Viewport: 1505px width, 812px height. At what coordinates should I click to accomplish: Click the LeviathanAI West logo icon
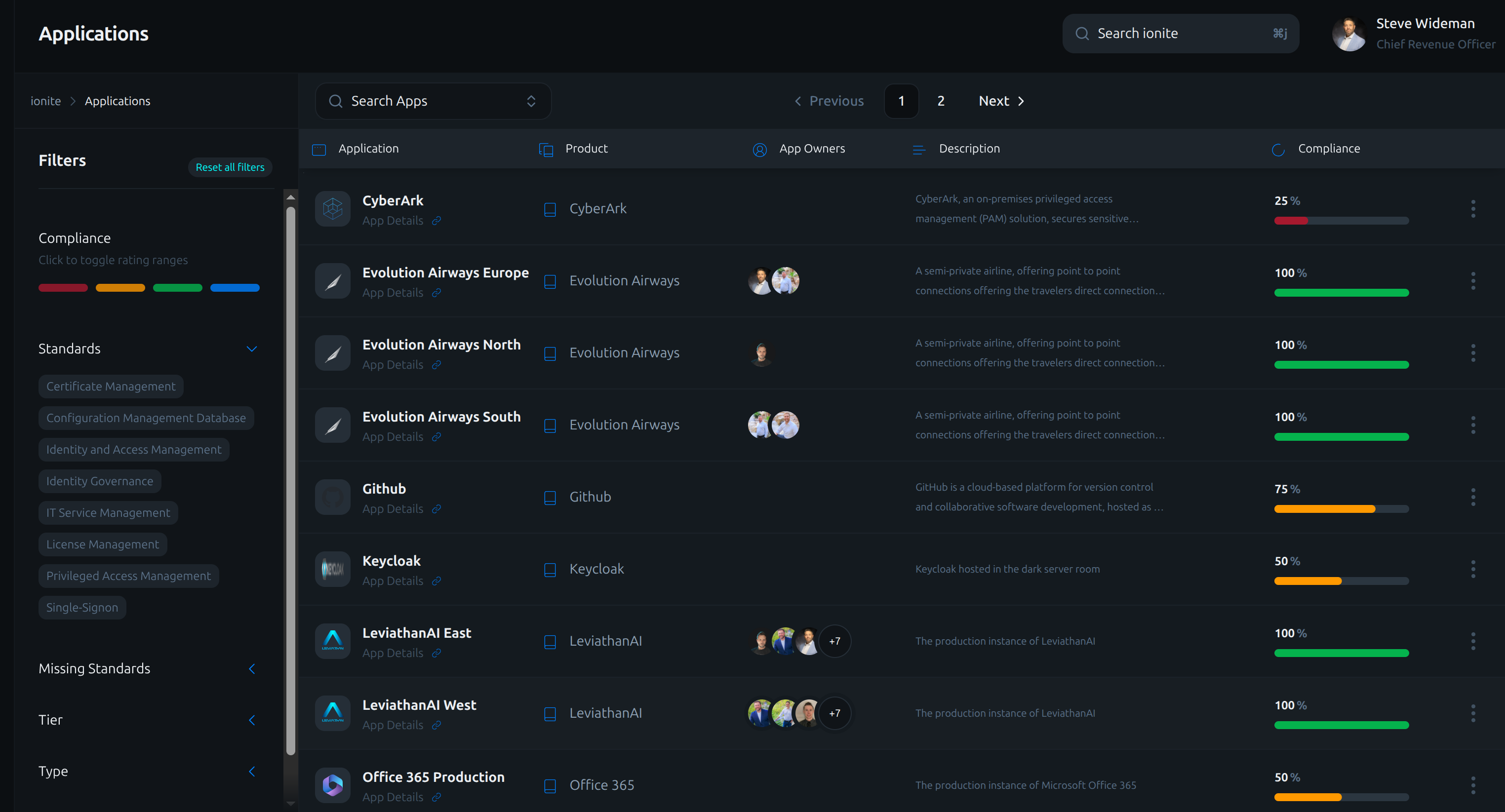(x=332, y=713)
